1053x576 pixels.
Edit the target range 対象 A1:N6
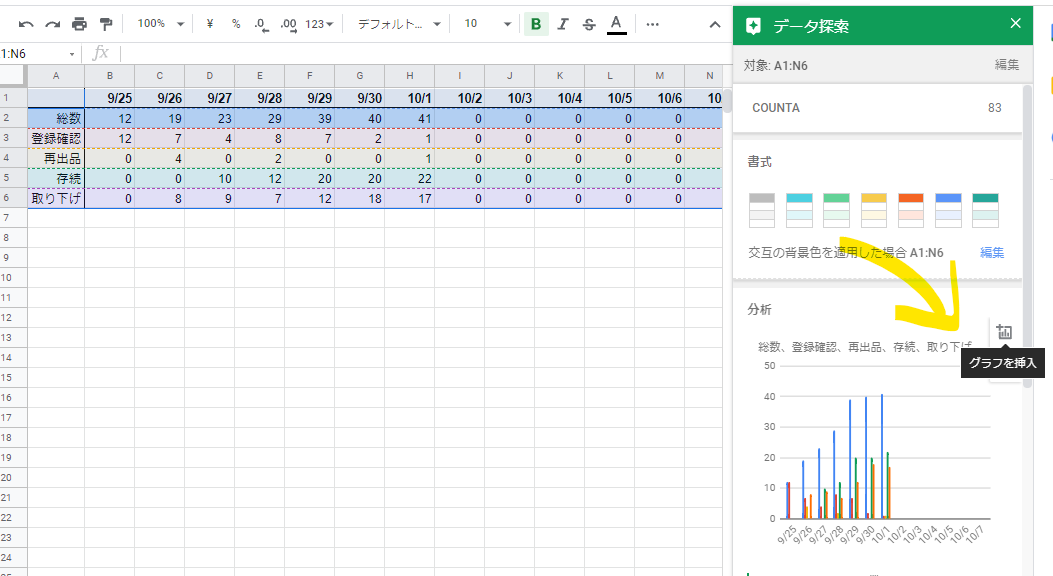click(1006, 64)
